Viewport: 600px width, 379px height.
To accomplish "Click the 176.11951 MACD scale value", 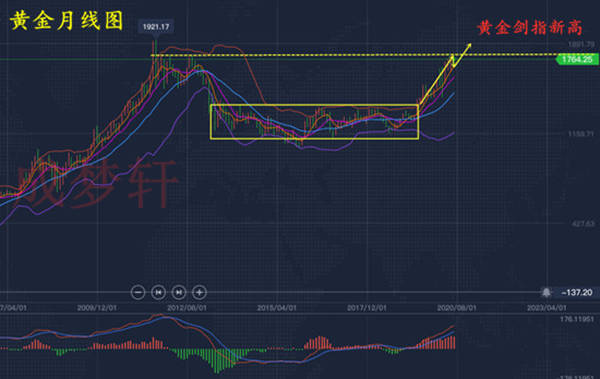I will [577, 319].
